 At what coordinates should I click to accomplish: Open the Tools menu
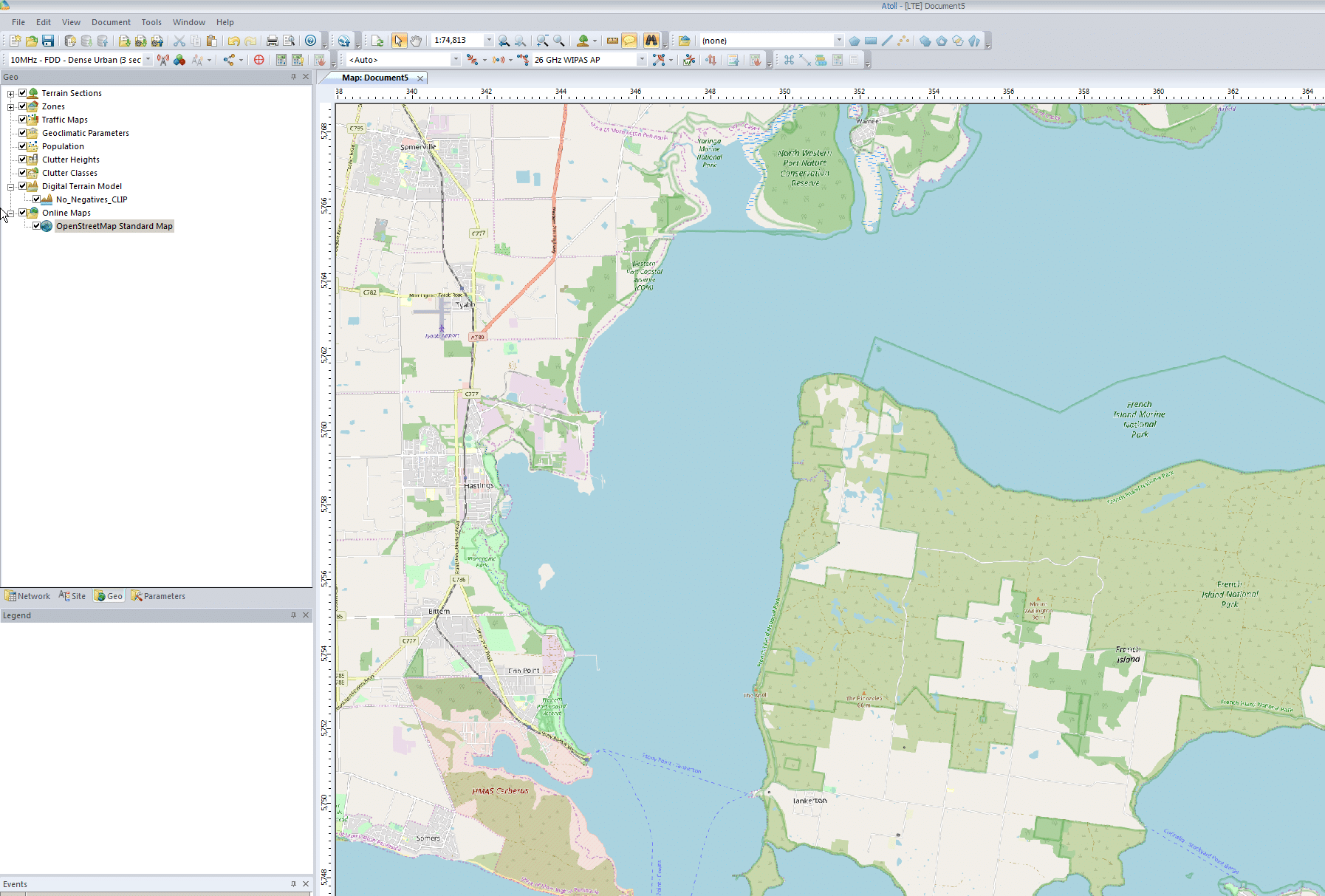151,22
